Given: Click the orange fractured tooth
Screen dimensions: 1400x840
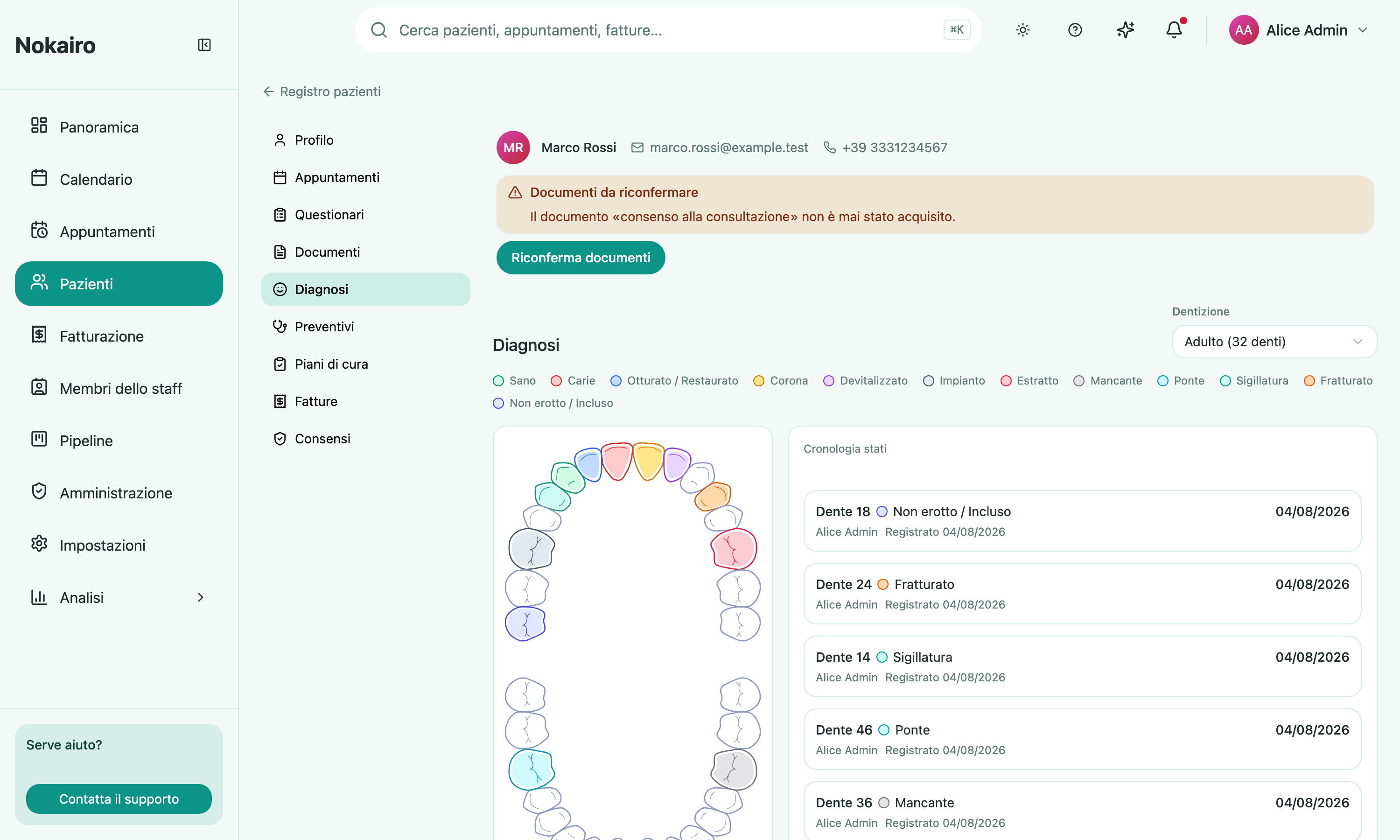Looking at the screenshot, I should [713, 497].
